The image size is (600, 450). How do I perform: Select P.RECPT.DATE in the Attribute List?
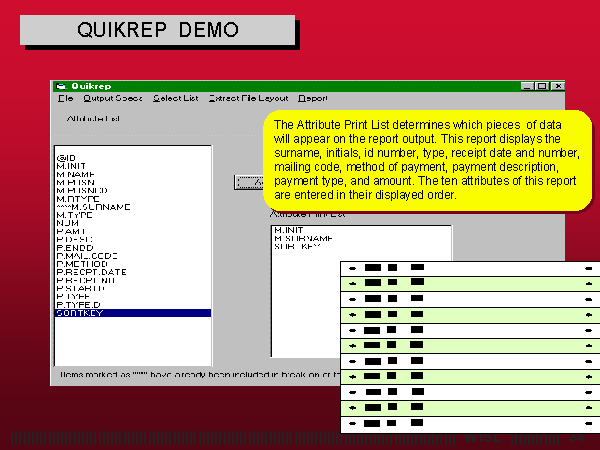click(91, 271)
